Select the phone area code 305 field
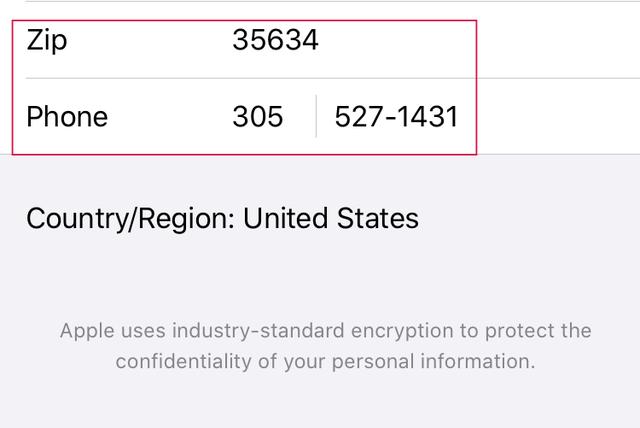The image size is (640, 428). (258, 117)
